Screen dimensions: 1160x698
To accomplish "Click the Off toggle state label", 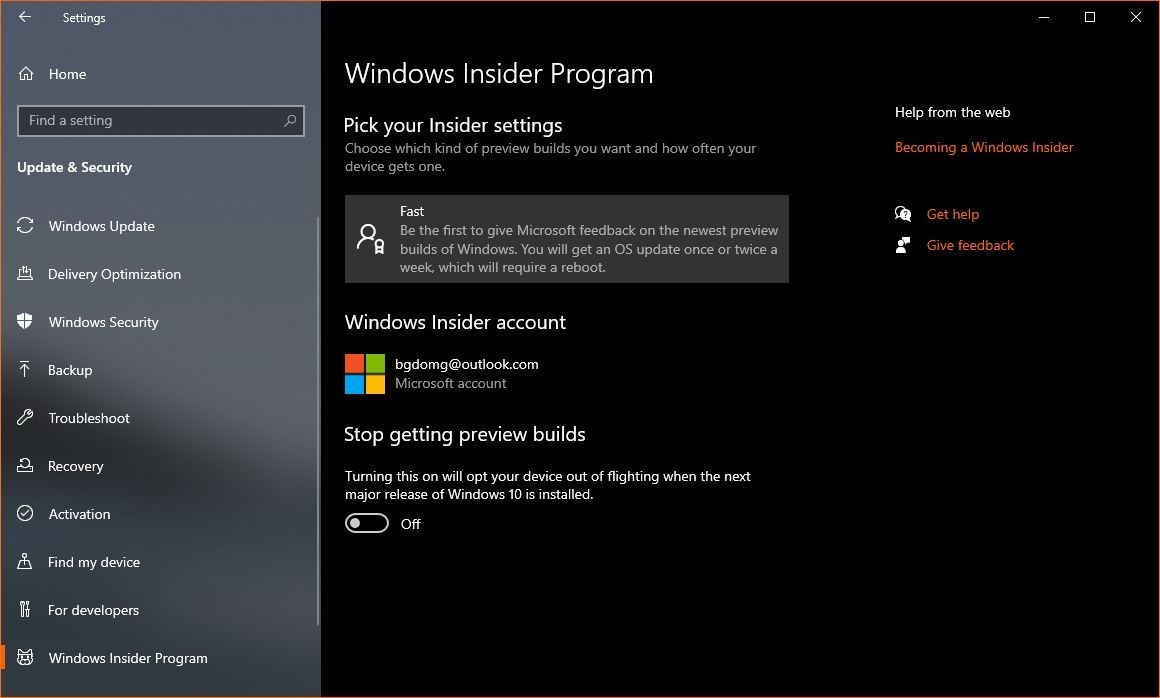I will 411,524.
